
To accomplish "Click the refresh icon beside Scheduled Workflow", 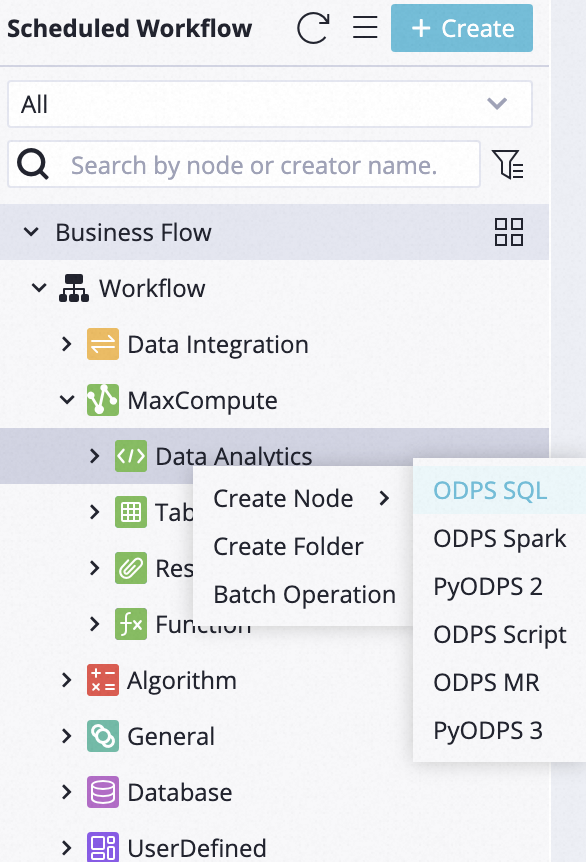I will click(x=313, y=28).
